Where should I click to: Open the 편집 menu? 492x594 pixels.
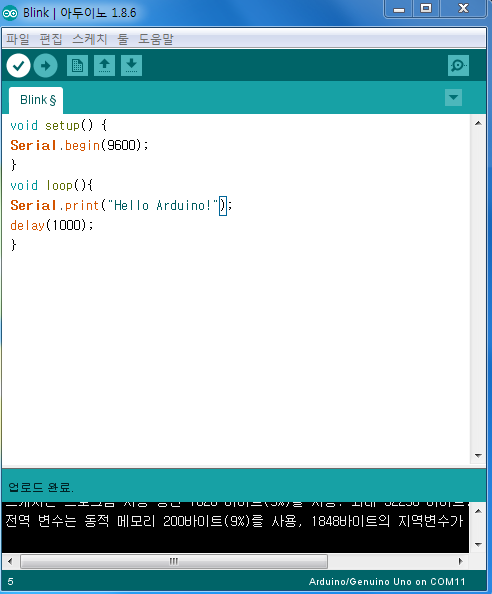51,39
